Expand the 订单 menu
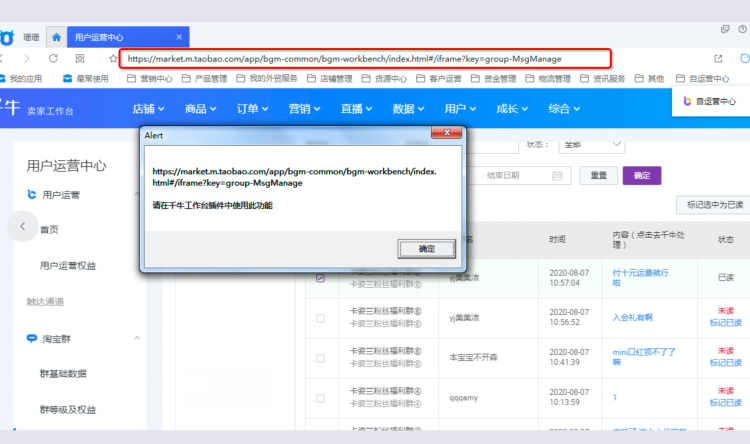The height and width of the screenshot is (444, 750). [x=252, y=109]
